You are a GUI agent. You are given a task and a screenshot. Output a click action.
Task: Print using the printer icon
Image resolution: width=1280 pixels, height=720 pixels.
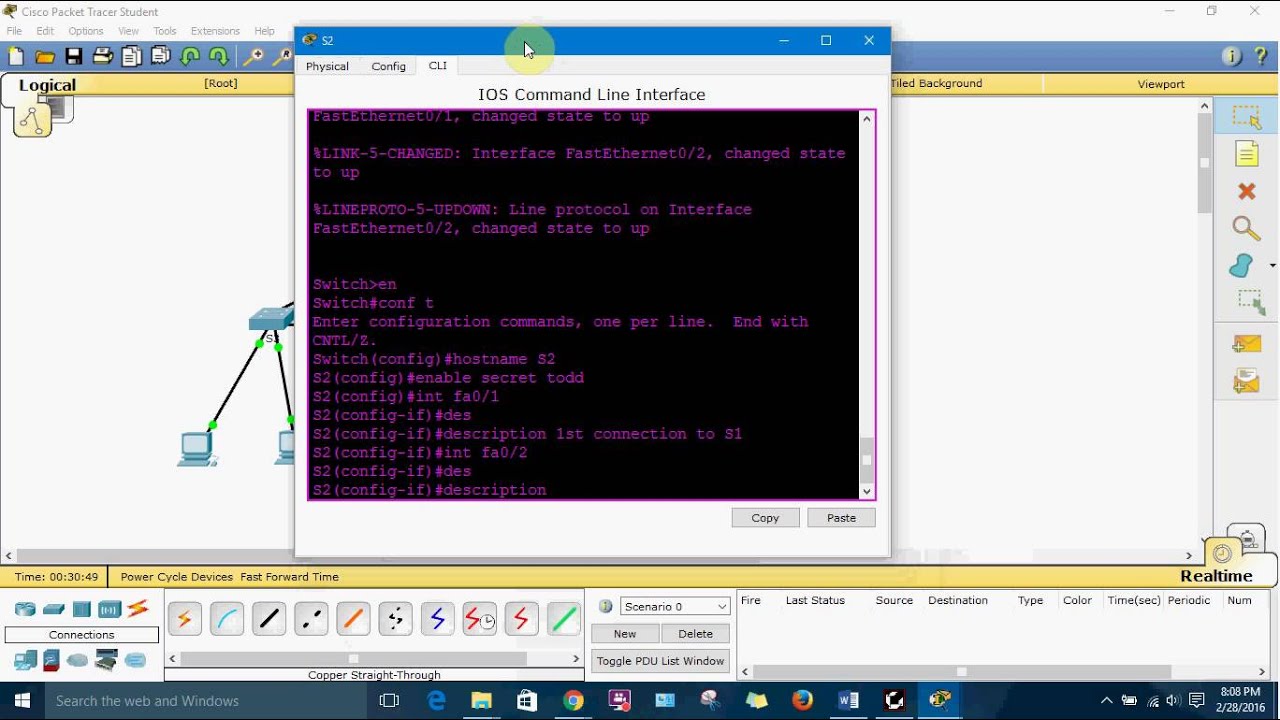pyautogui.click(x=102, y=57)
